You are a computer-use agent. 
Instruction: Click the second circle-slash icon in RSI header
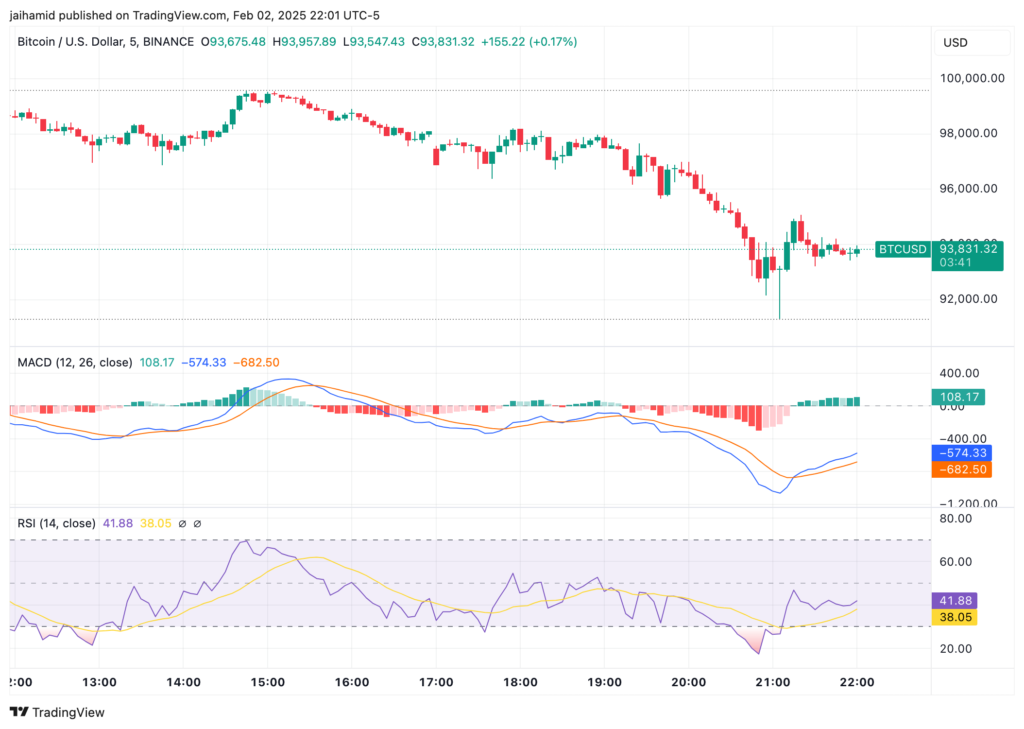[x=198, y=523]
